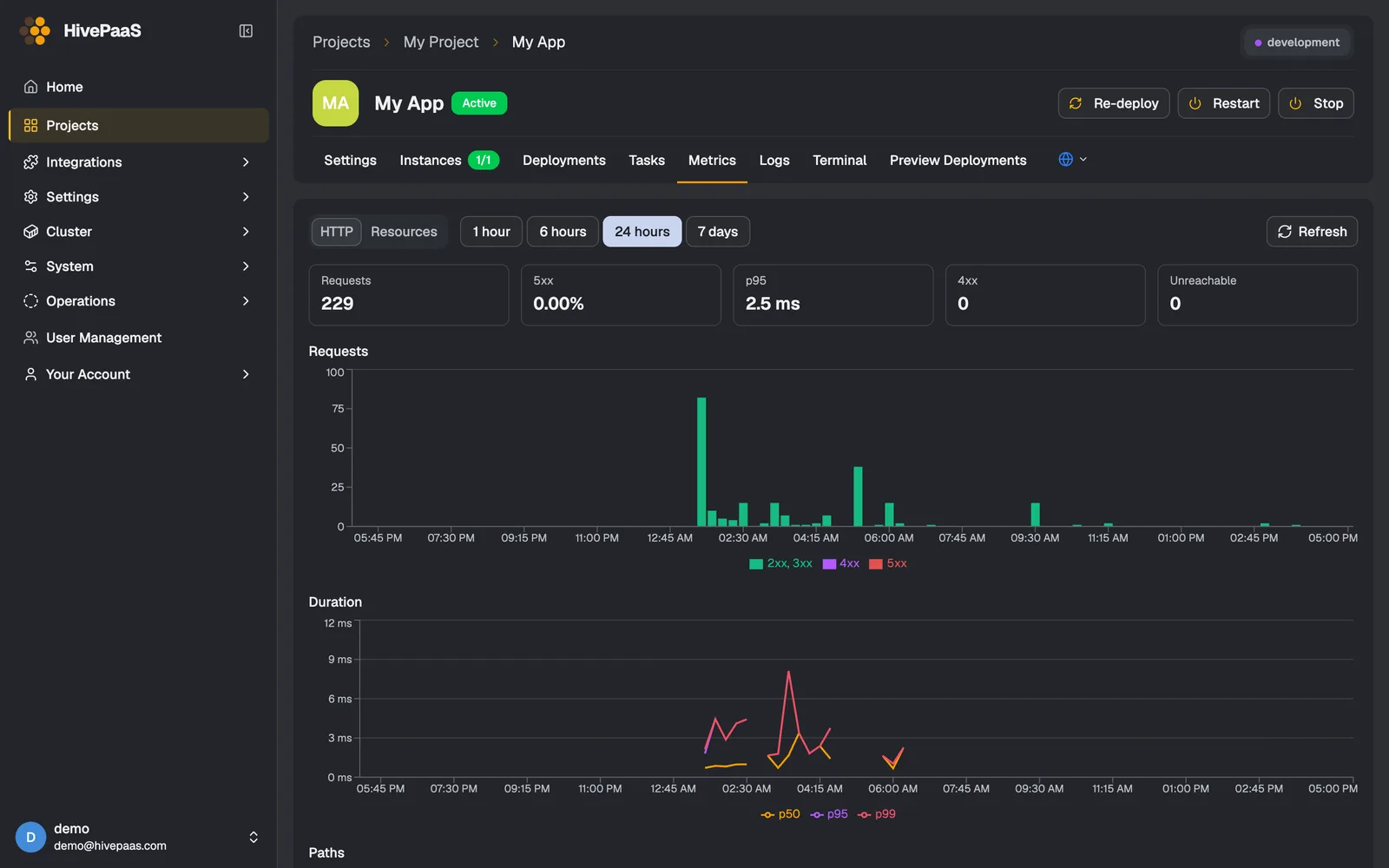
Task: Restart the app with the Restart button
Action: pyautogui.click(x=1224, y=103)
